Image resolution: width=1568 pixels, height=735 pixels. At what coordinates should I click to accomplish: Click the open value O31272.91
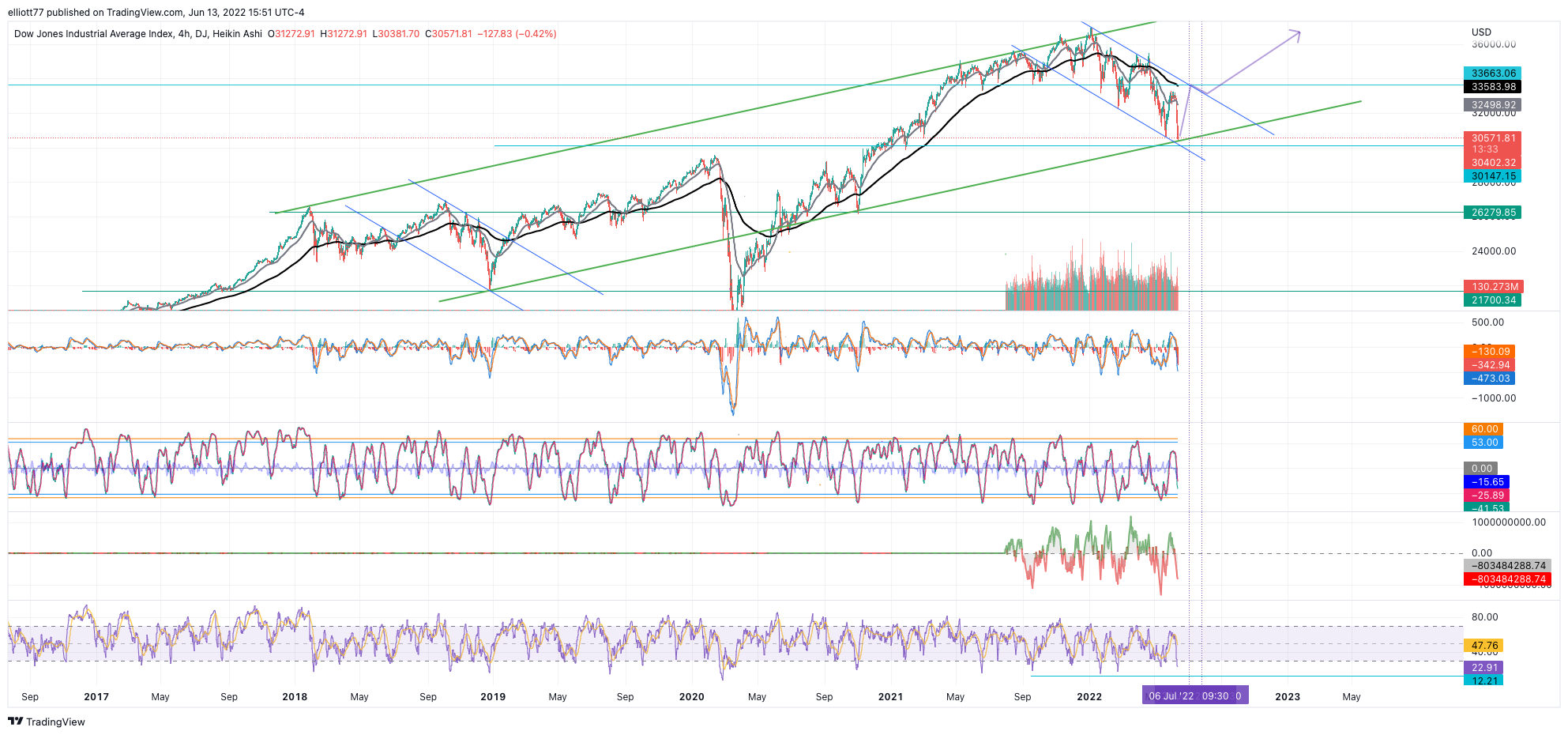coord(291,34)
